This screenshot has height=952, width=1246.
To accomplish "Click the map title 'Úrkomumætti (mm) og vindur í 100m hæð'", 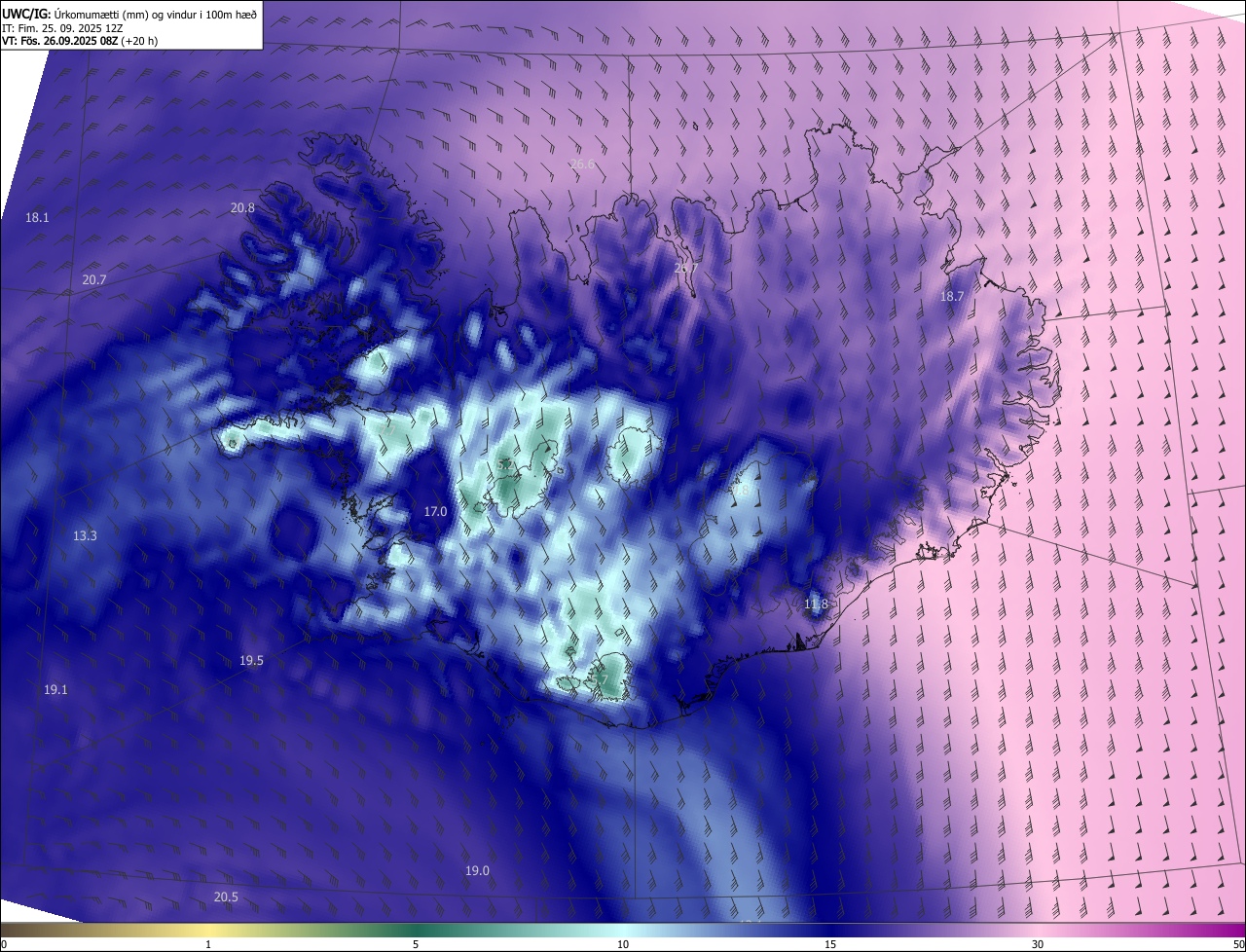I will click(156, 14).
